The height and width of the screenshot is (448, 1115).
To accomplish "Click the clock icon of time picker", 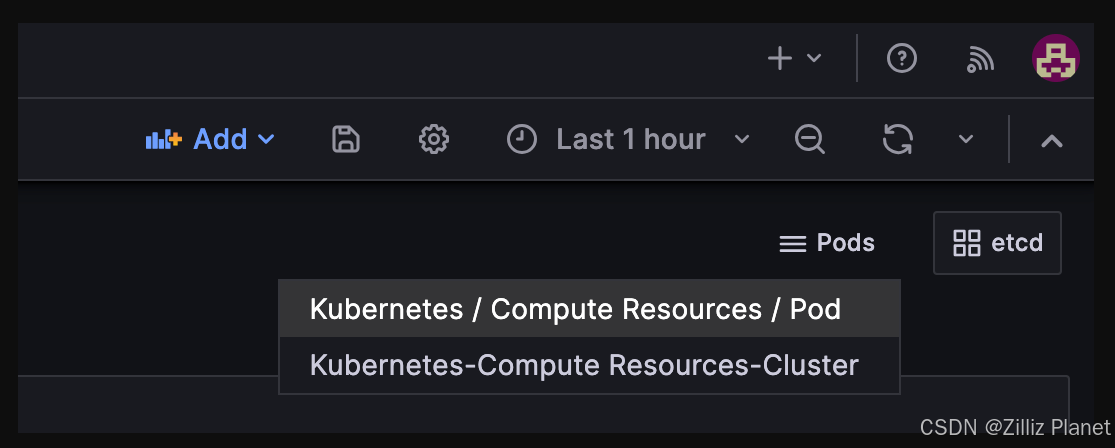I will point(522,139).
